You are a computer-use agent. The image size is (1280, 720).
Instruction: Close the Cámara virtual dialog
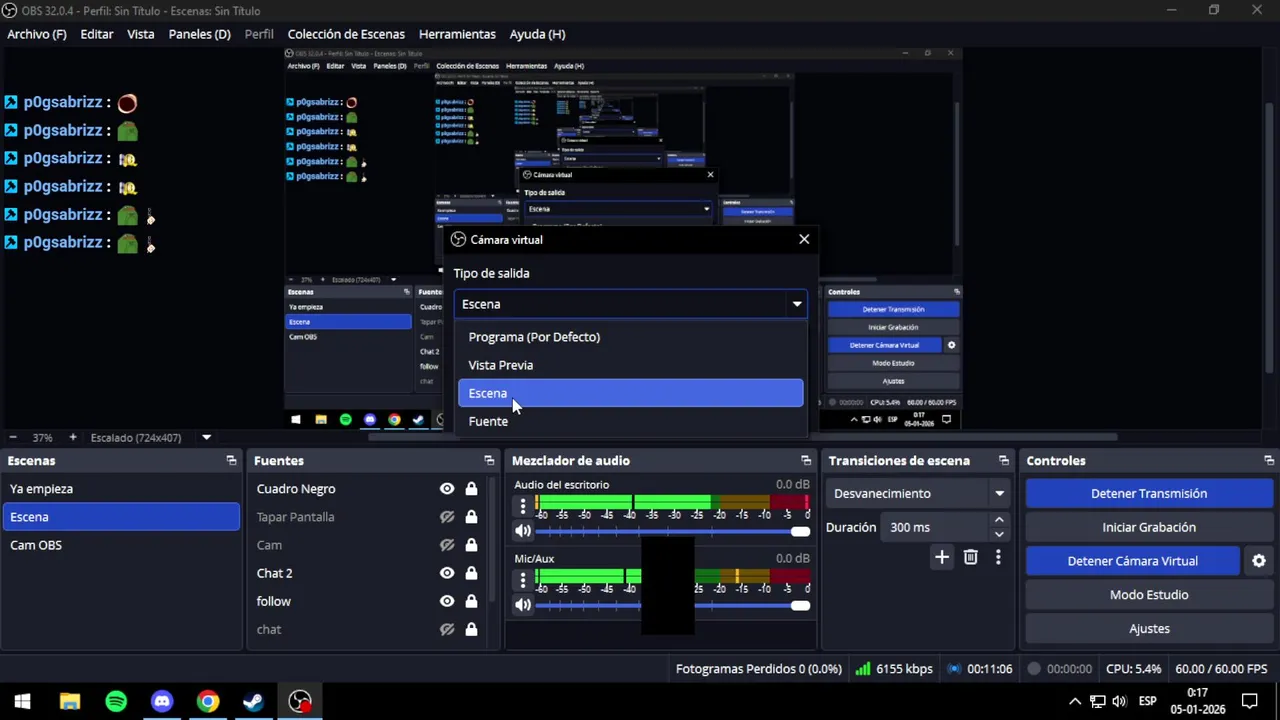(x=804, y=240)
